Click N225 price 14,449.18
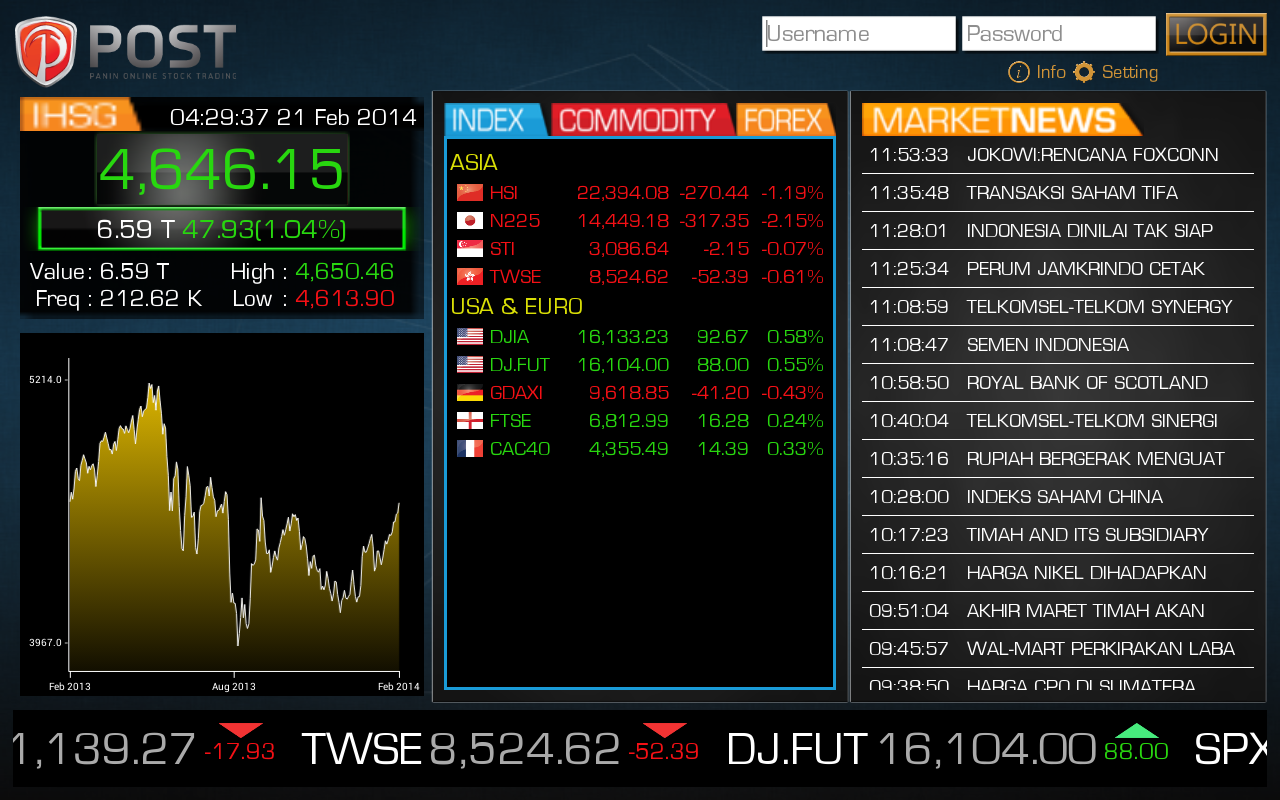This screenshot has width=1280, height=800. tap(623, 221)
